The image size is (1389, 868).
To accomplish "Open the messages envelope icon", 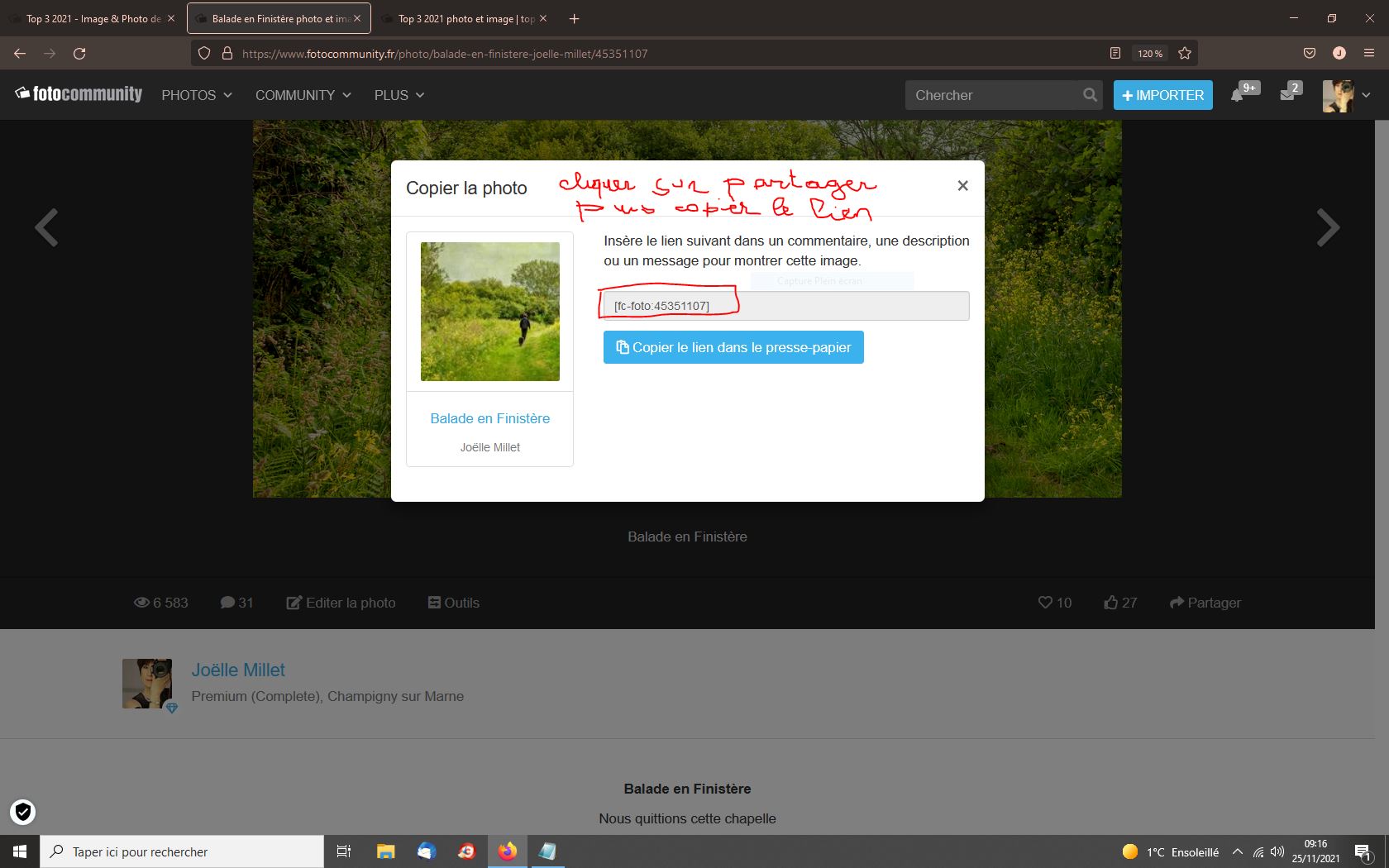I will [1286, 95].
